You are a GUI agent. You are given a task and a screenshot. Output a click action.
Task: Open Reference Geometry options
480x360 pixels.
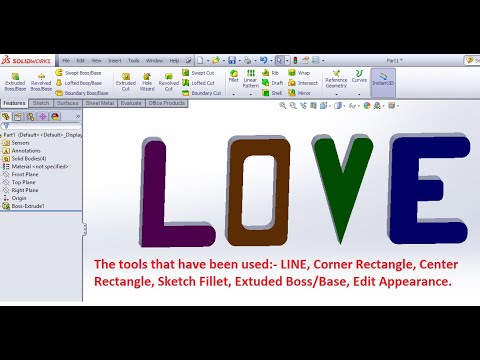coord(336,79)
